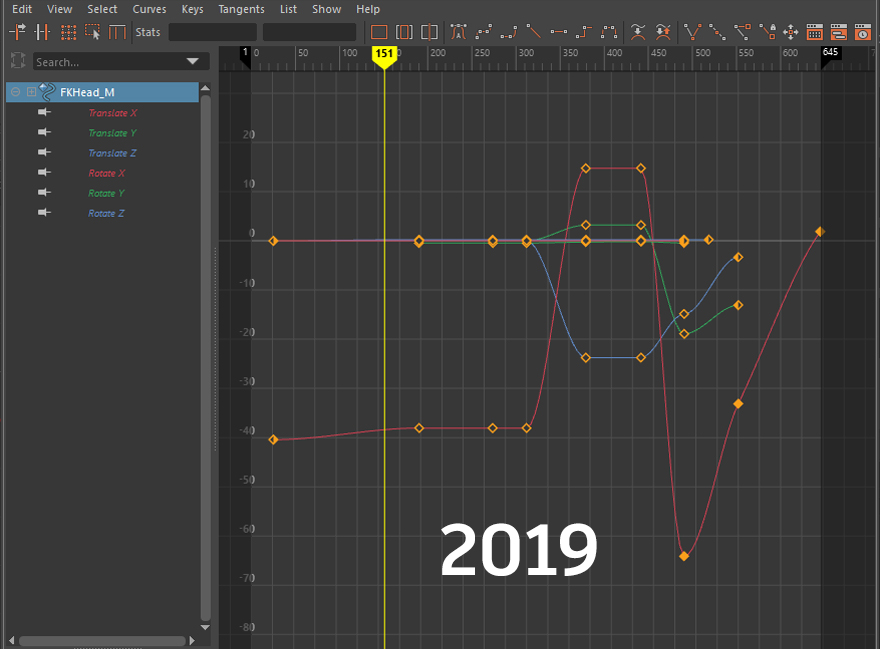
Task: Click the time marker at frame 151
Action: coord(385,56)
